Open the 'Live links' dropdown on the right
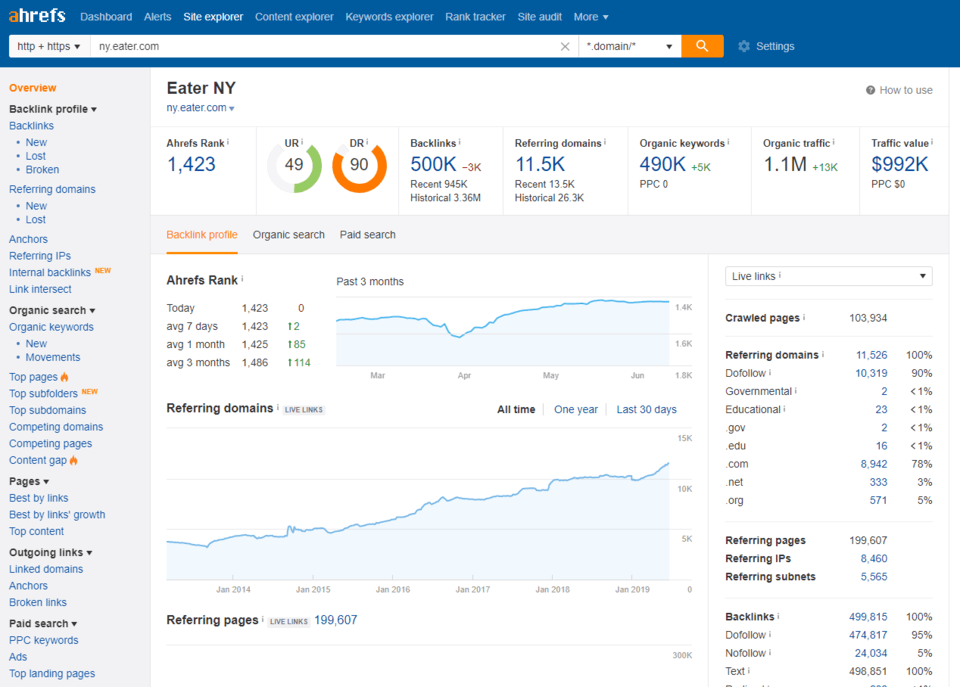The width and height of the screenshot is (960, 687). (x=828, y=276)
